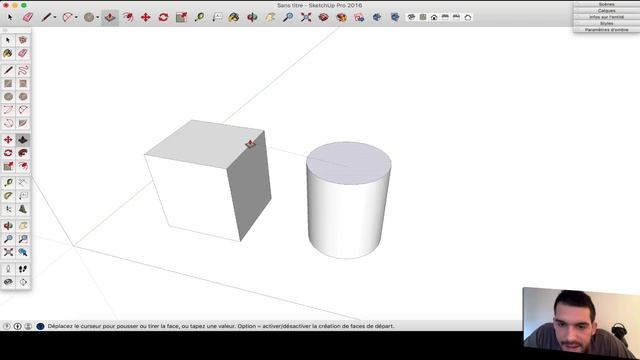
Task: Choose Rotated Rectangle tool in left palette
Action: point(23,84)
